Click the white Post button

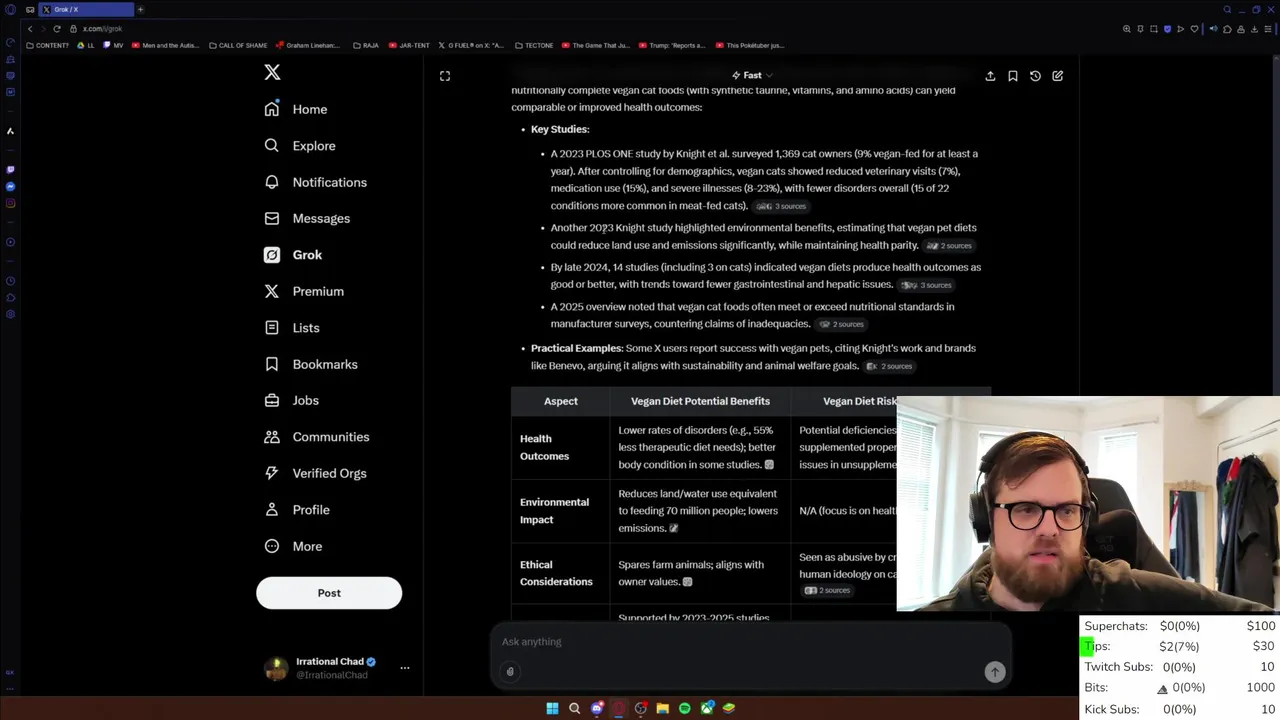(x=329, y=593)
